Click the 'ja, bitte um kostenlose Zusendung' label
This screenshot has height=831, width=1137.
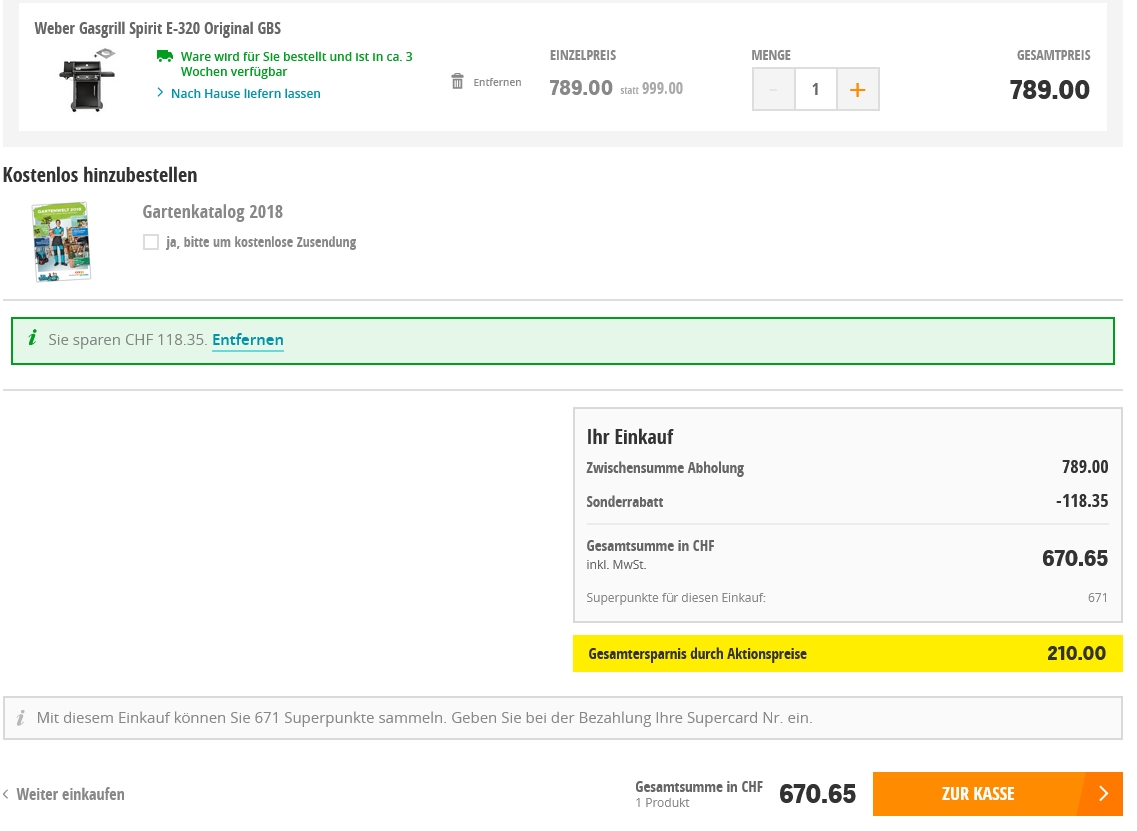click(x=261, y=242)
